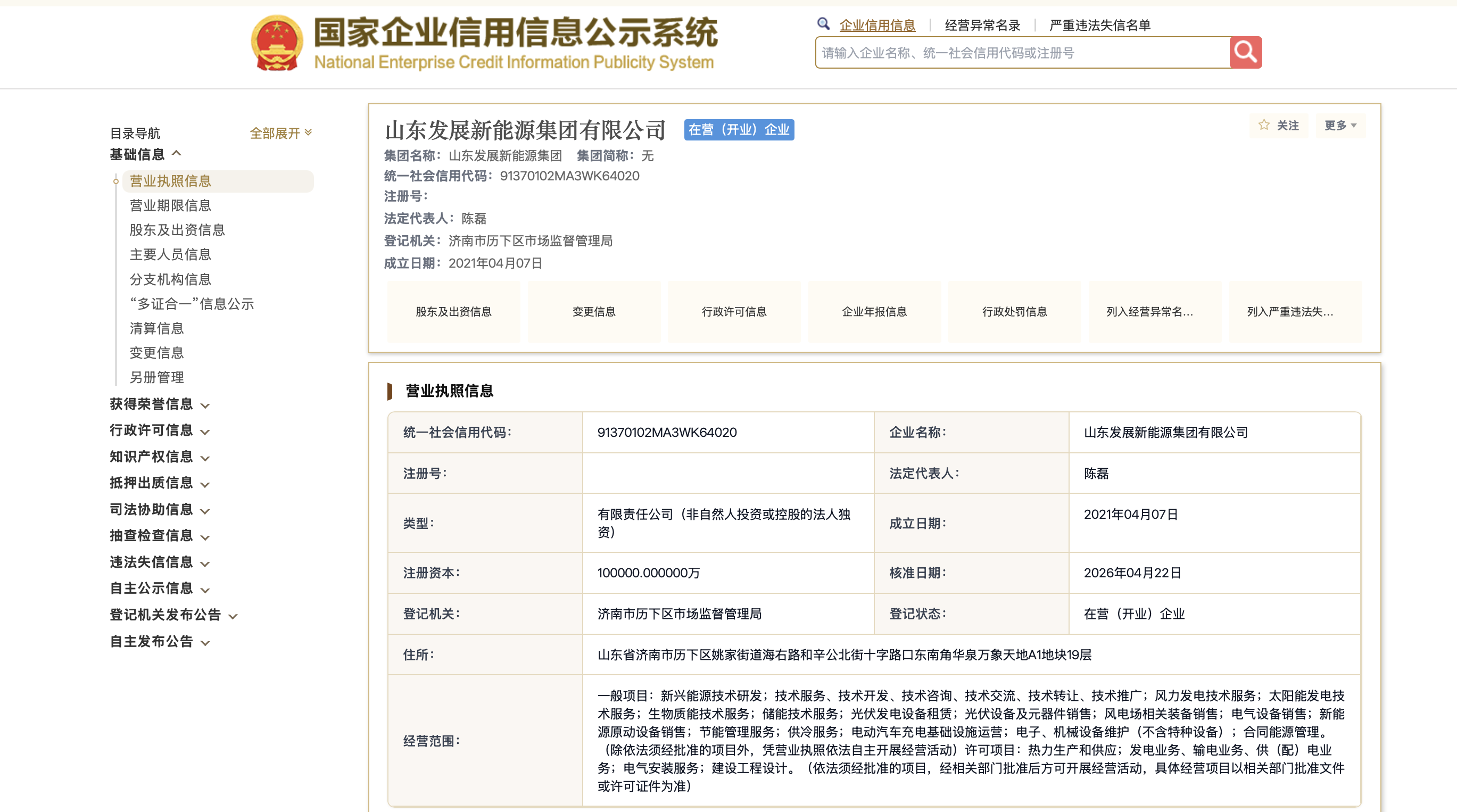Expand the 行政许可信息 sidebar section
1457x812 pixels.
click(160, 430)
